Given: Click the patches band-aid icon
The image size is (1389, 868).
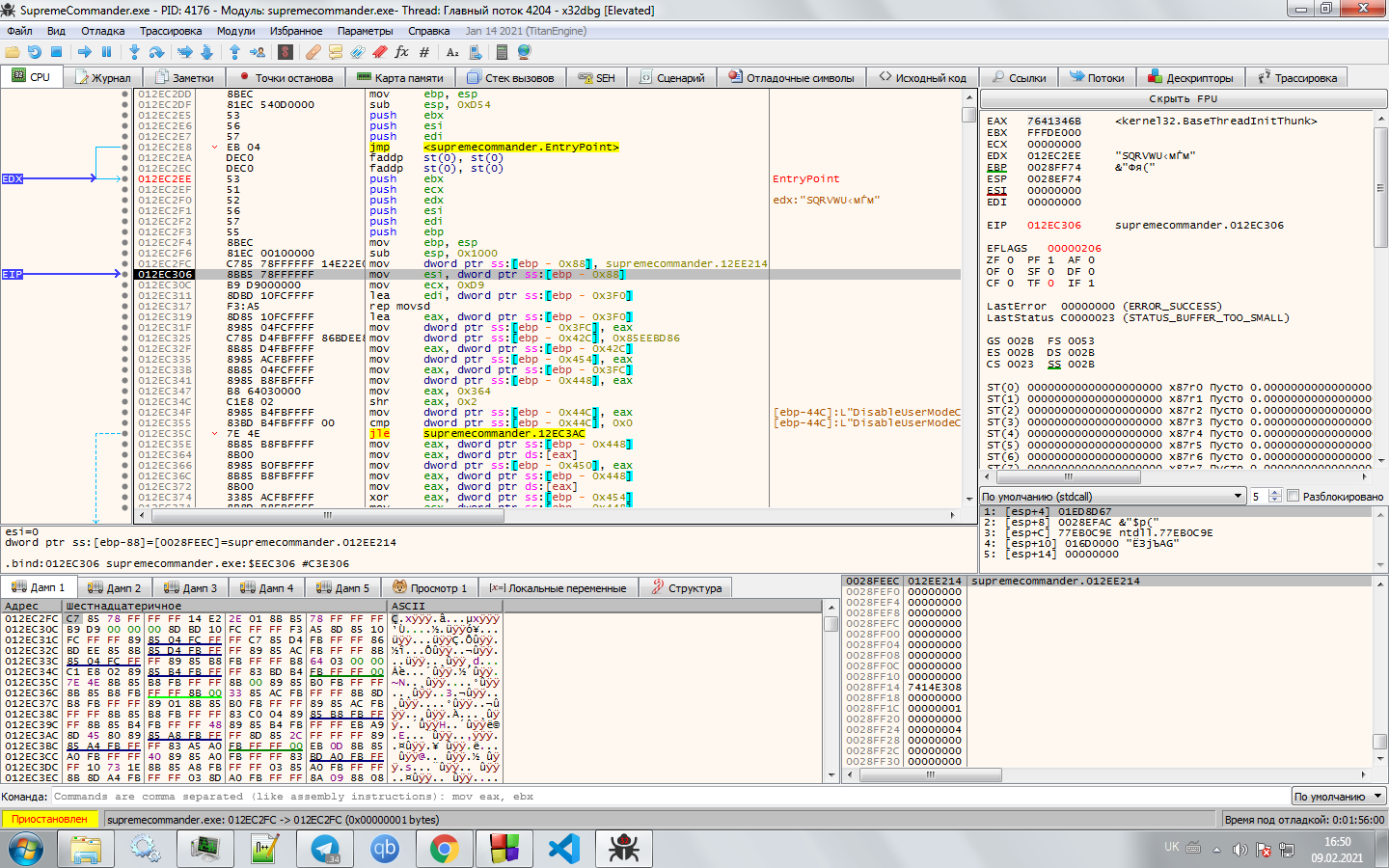Looking at the screenshot, I should point(313,52).
